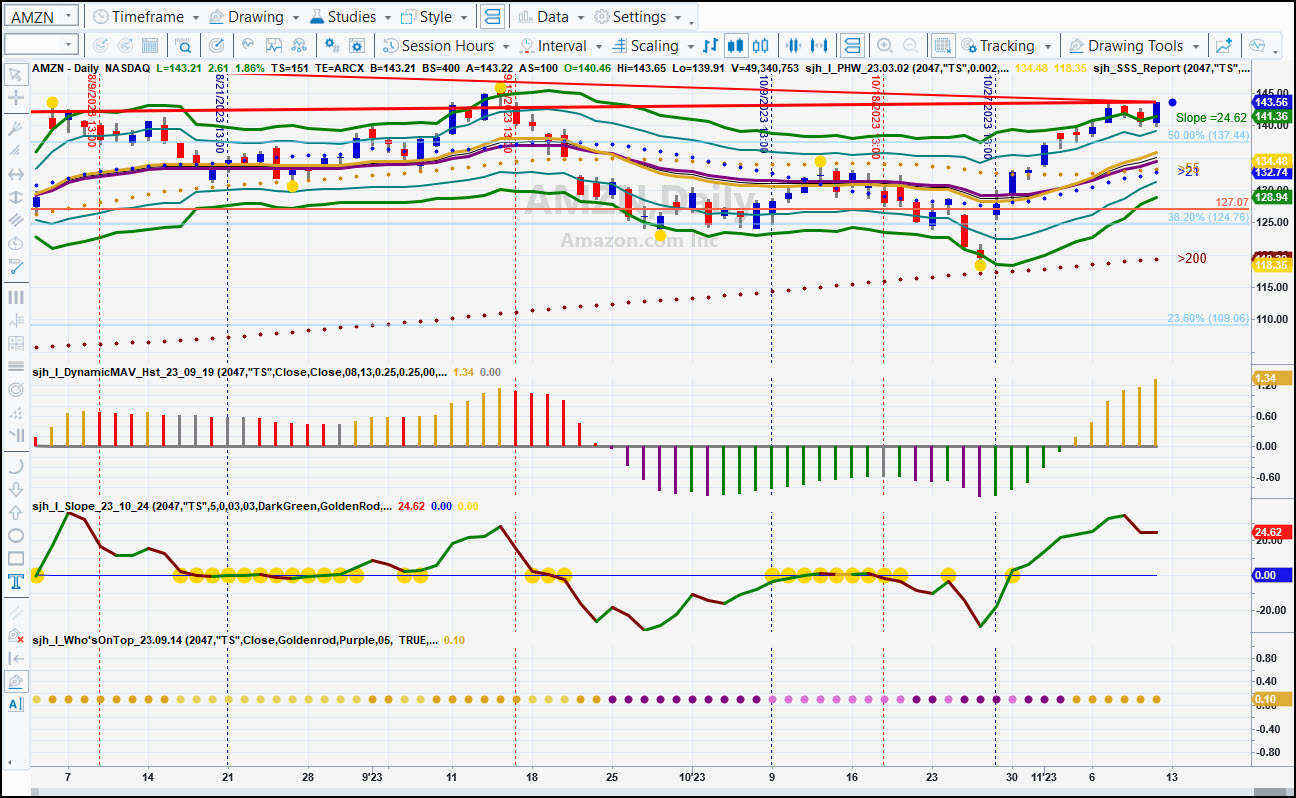The height and width of the screenshot is (798, 1296).
Task: Click the 127.07 red horizontal line label
Action: point(1232,202)
